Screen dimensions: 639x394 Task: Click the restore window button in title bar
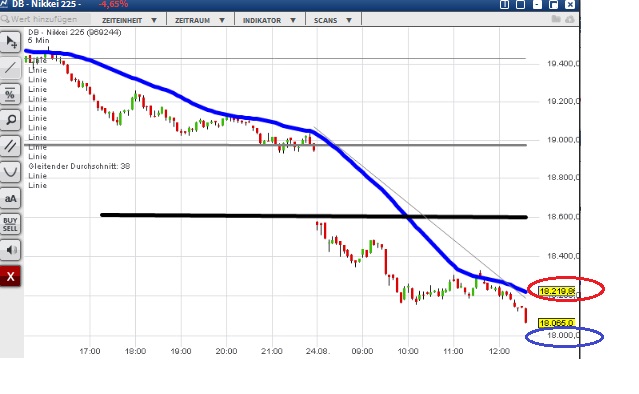pos(553,4)
